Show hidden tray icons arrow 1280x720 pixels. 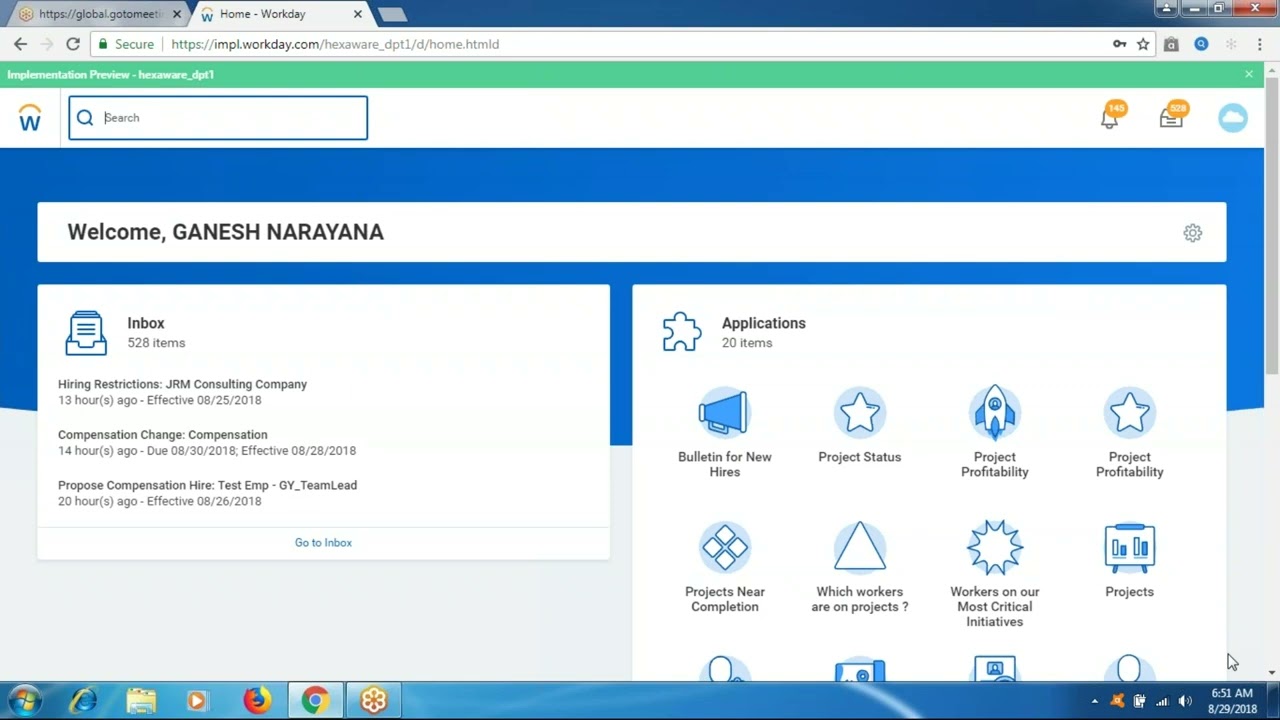1094,701
